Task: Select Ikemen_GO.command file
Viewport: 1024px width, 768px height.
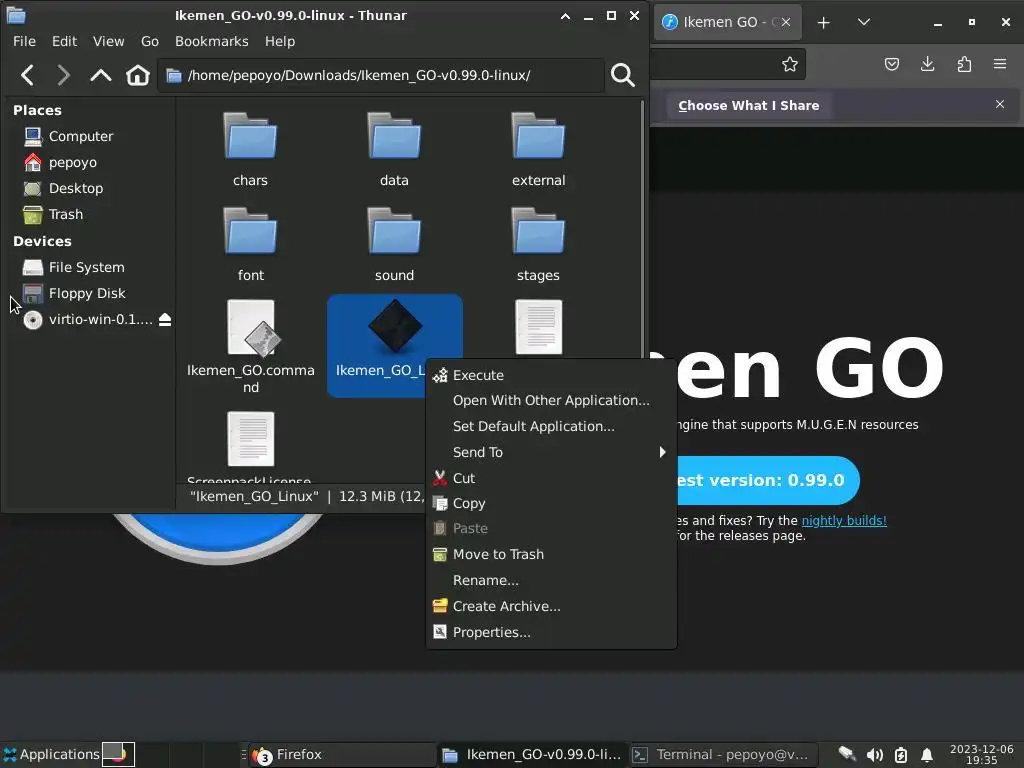Action: [x=251, y=346]
